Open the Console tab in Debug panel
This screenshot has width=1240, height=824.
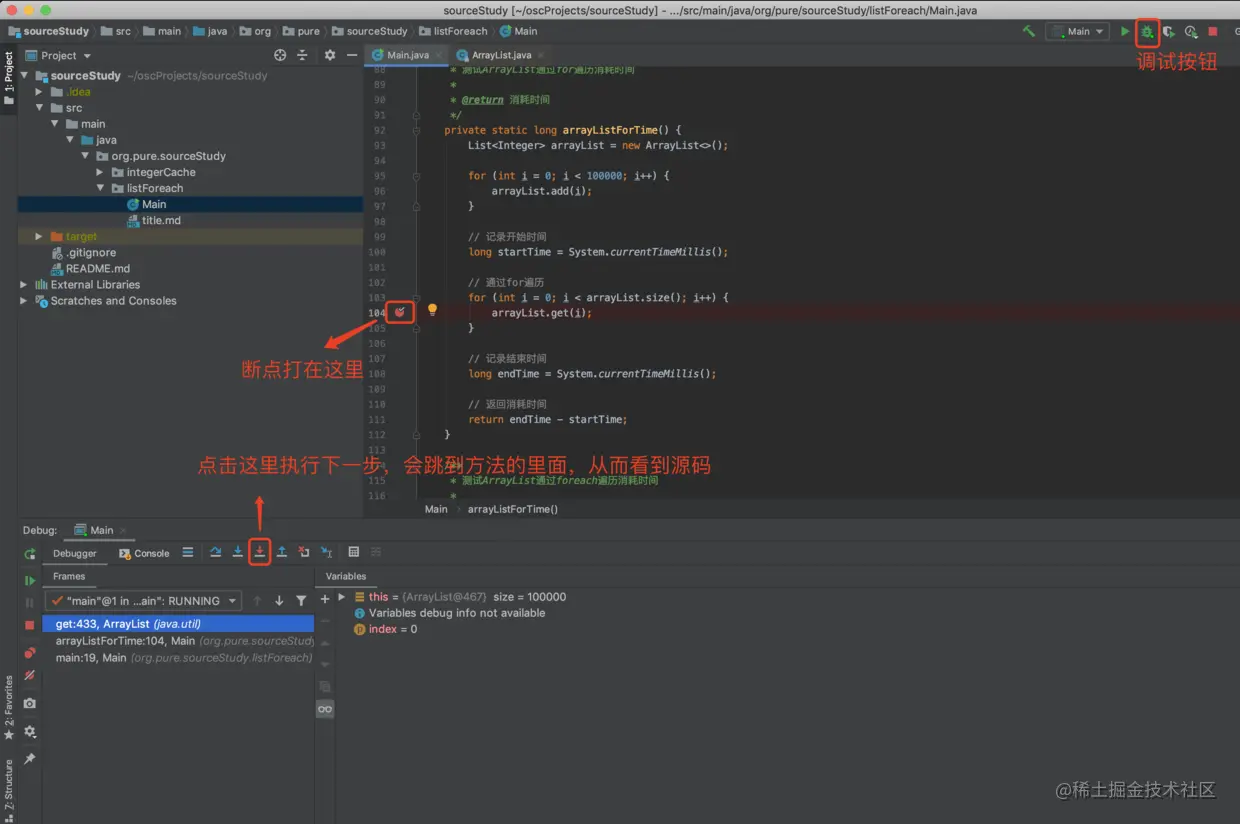(x=144, y=553)
